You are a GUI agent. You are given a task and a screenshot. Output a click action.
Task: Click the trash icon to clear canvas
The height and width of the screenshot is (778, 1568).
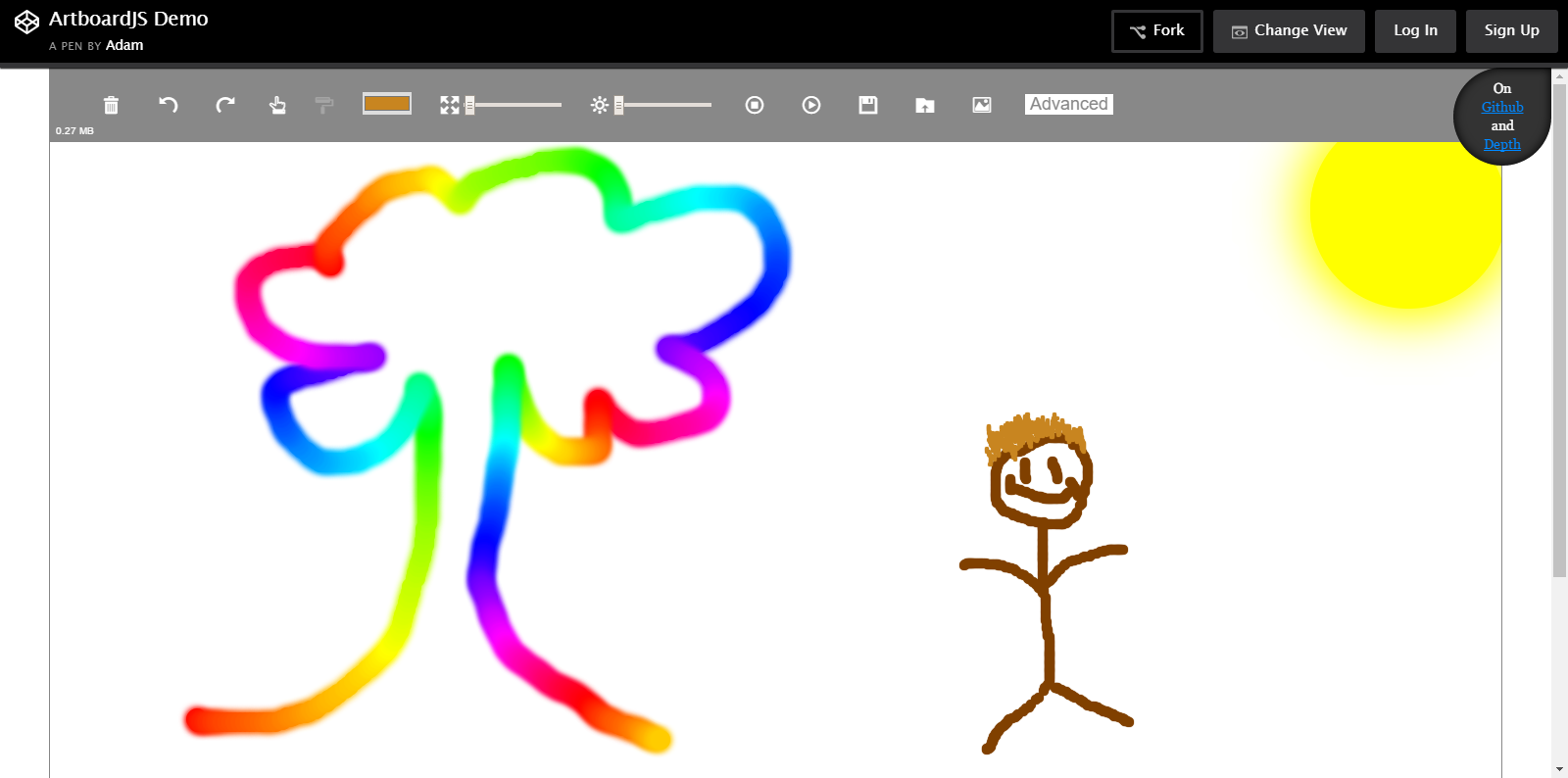tap(111, 105)
